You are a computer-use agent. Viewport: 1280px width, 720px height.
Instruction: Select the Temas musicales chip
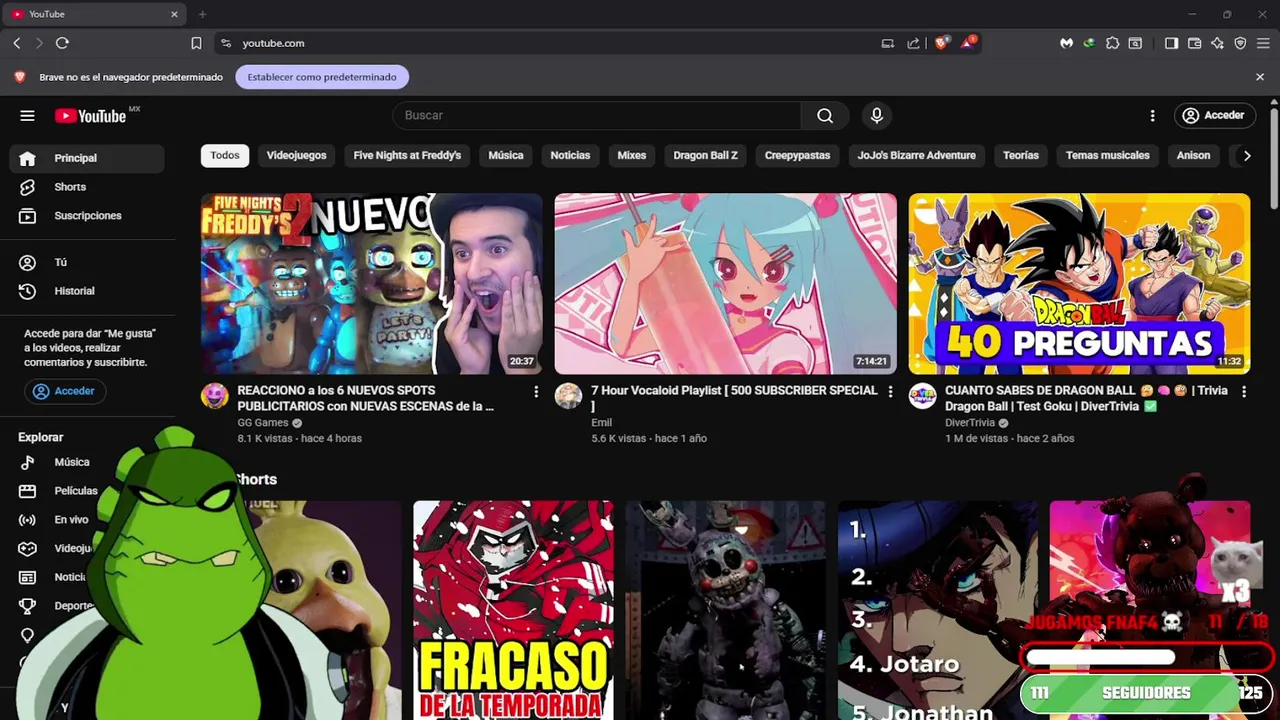1107,155
